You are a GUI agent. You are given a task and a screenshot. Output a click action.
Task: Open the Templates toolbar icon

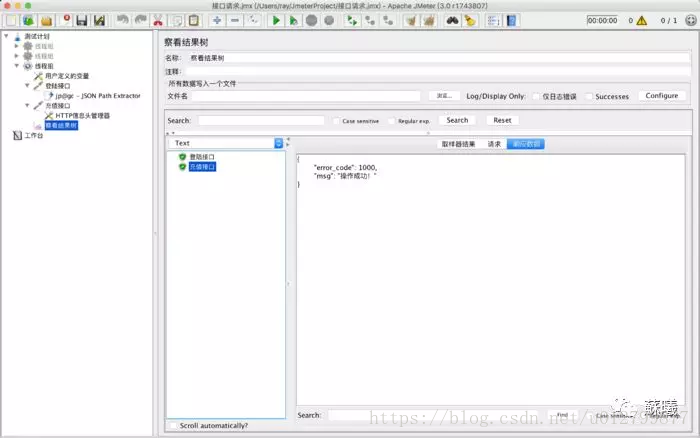(29, 21)
